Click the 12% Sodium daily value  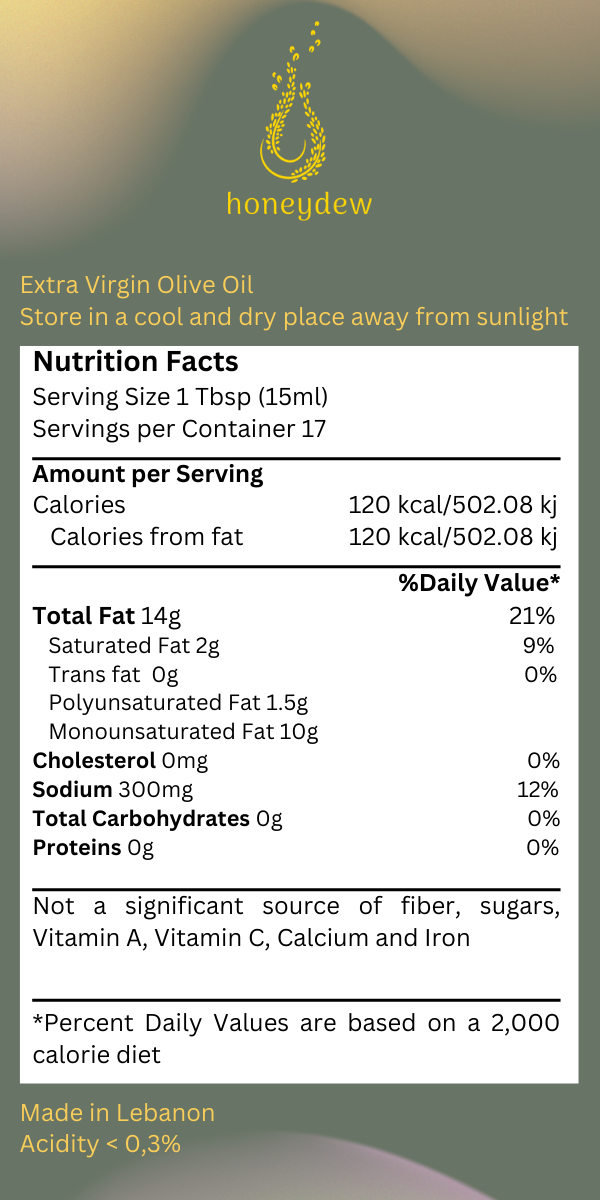point(537,790)
